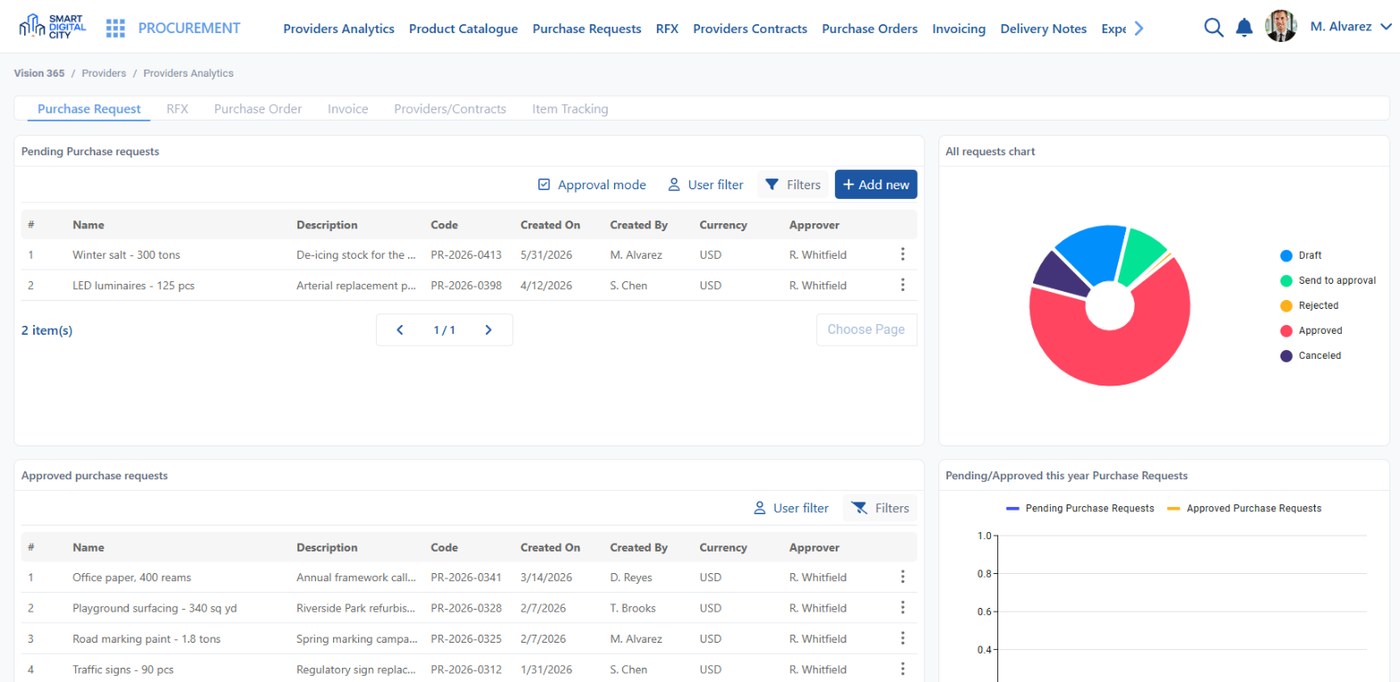Go to the next page of pending requests
This screenshot has width=1400, height=682.
coord(488,330)
